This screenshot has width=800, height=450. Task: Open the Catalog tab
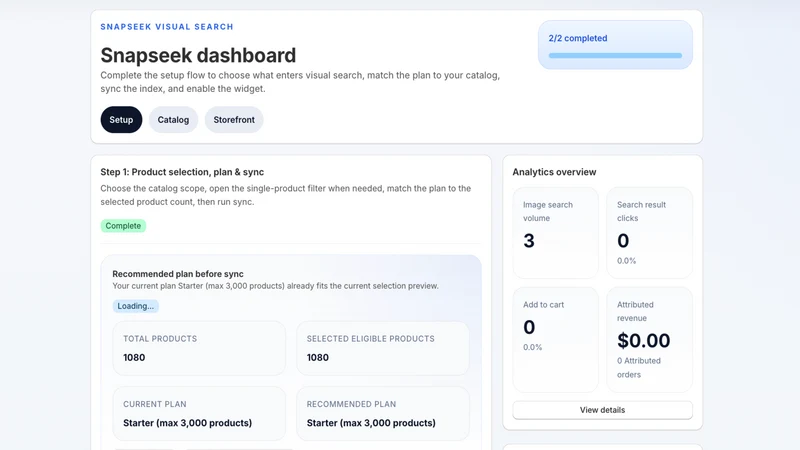pos(173,119)
